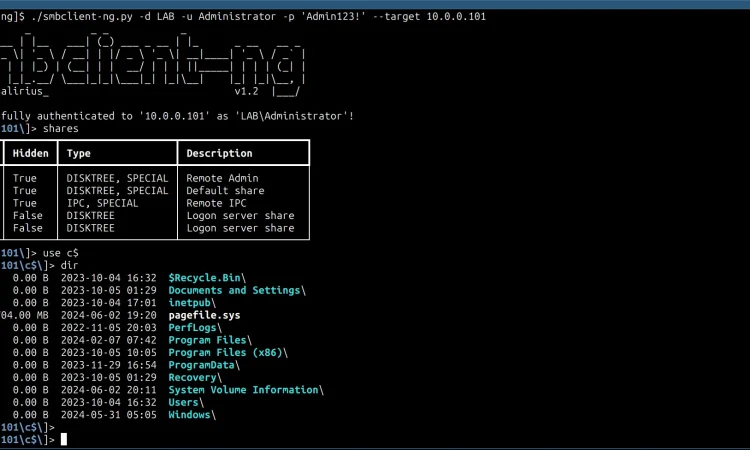
Task: Click True in the Default share row
Action: point(24,191)
